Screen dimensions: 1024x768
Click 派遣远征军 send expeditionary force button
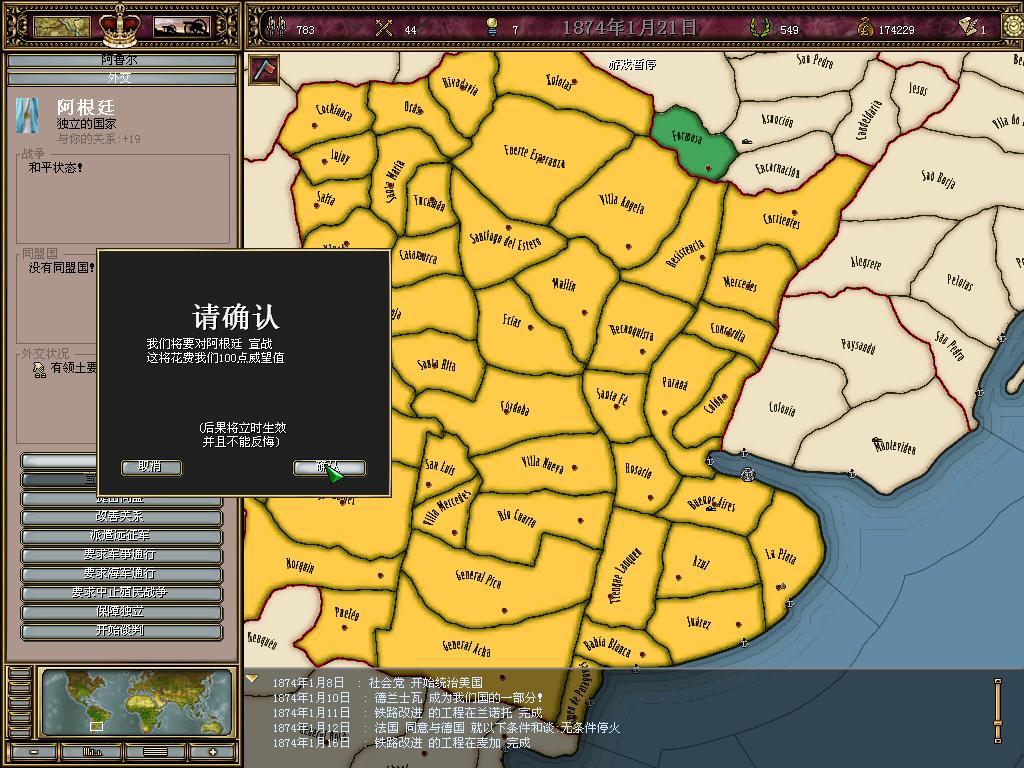click(x=121, y=536)
